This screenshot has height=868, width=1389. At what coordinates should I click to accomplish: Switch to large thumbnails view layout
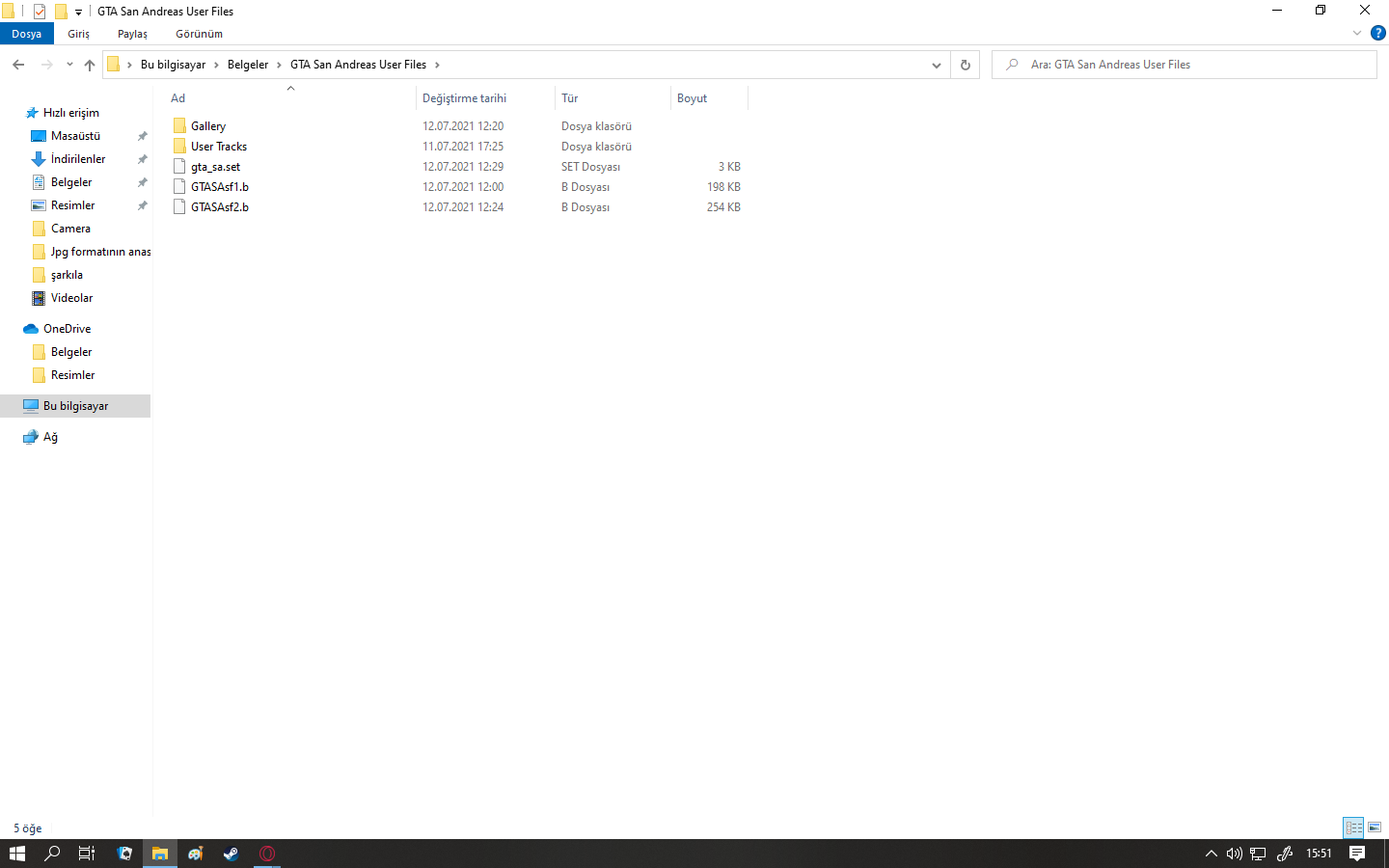[x=1375, y=827]
